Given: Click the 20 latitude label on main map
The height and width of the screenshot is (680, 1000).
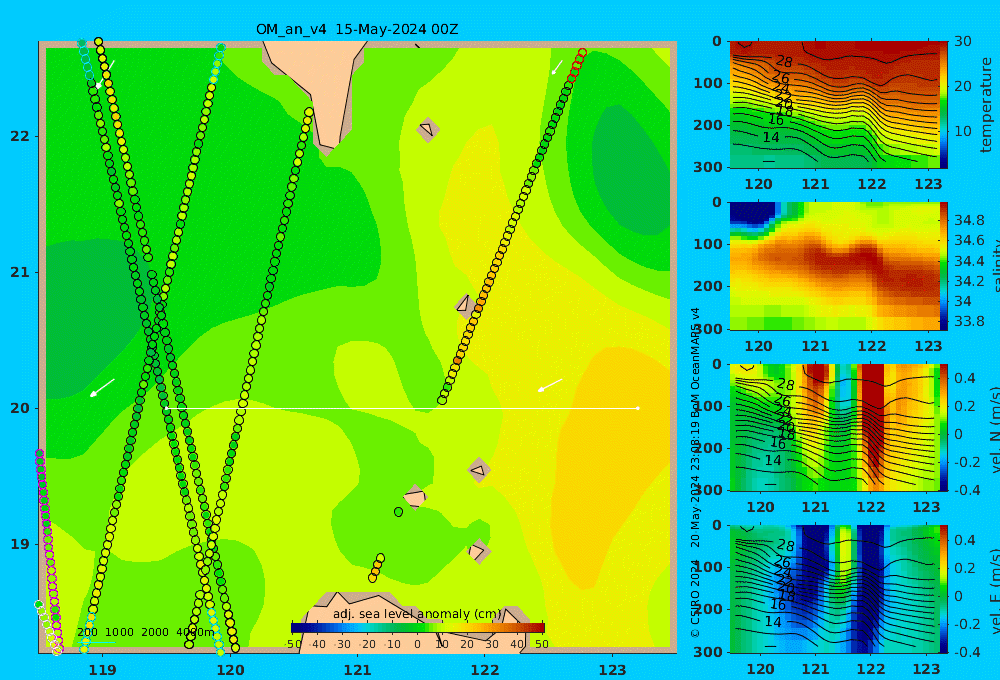Looking at the screenshot, I should [20, 408].
